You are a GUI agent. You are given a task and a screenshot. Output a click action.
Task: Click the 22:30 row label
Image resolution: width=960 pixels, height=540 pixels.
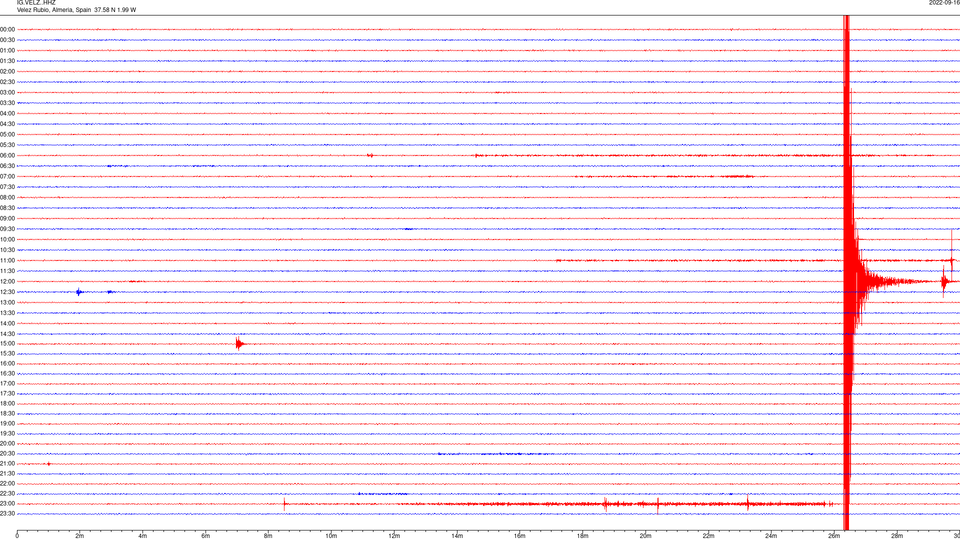[x=7, y=493]
